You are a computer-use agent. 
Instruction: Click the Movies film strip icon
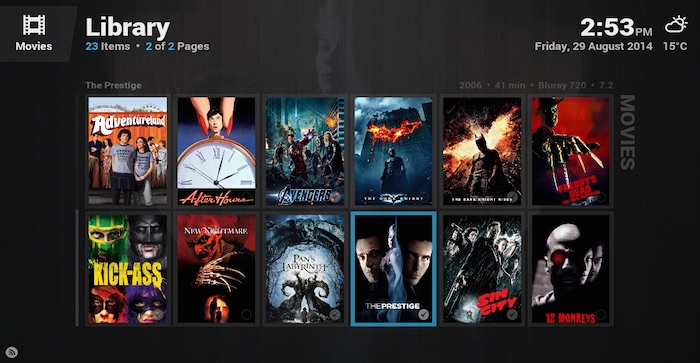[34, 25]
